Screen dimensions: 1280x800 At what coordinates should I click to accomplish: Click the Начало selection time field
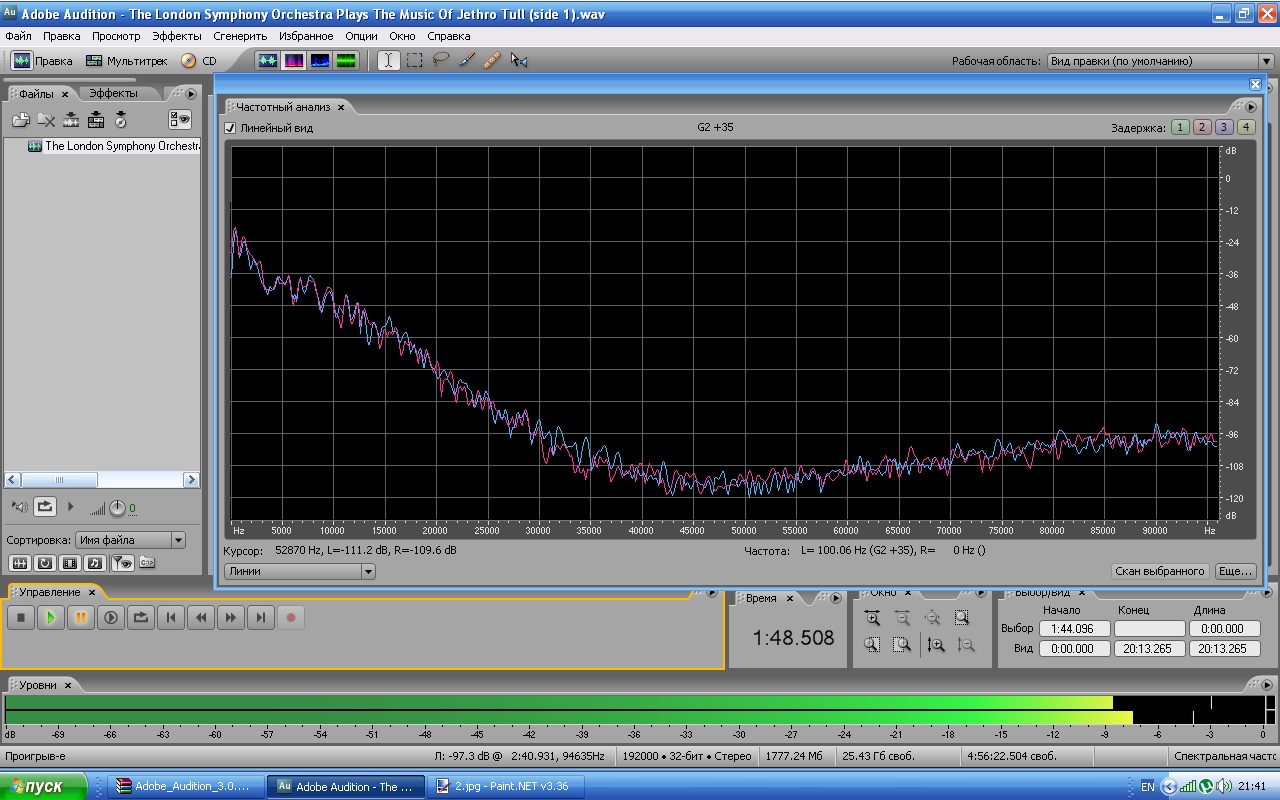(x=1074, y=629)
